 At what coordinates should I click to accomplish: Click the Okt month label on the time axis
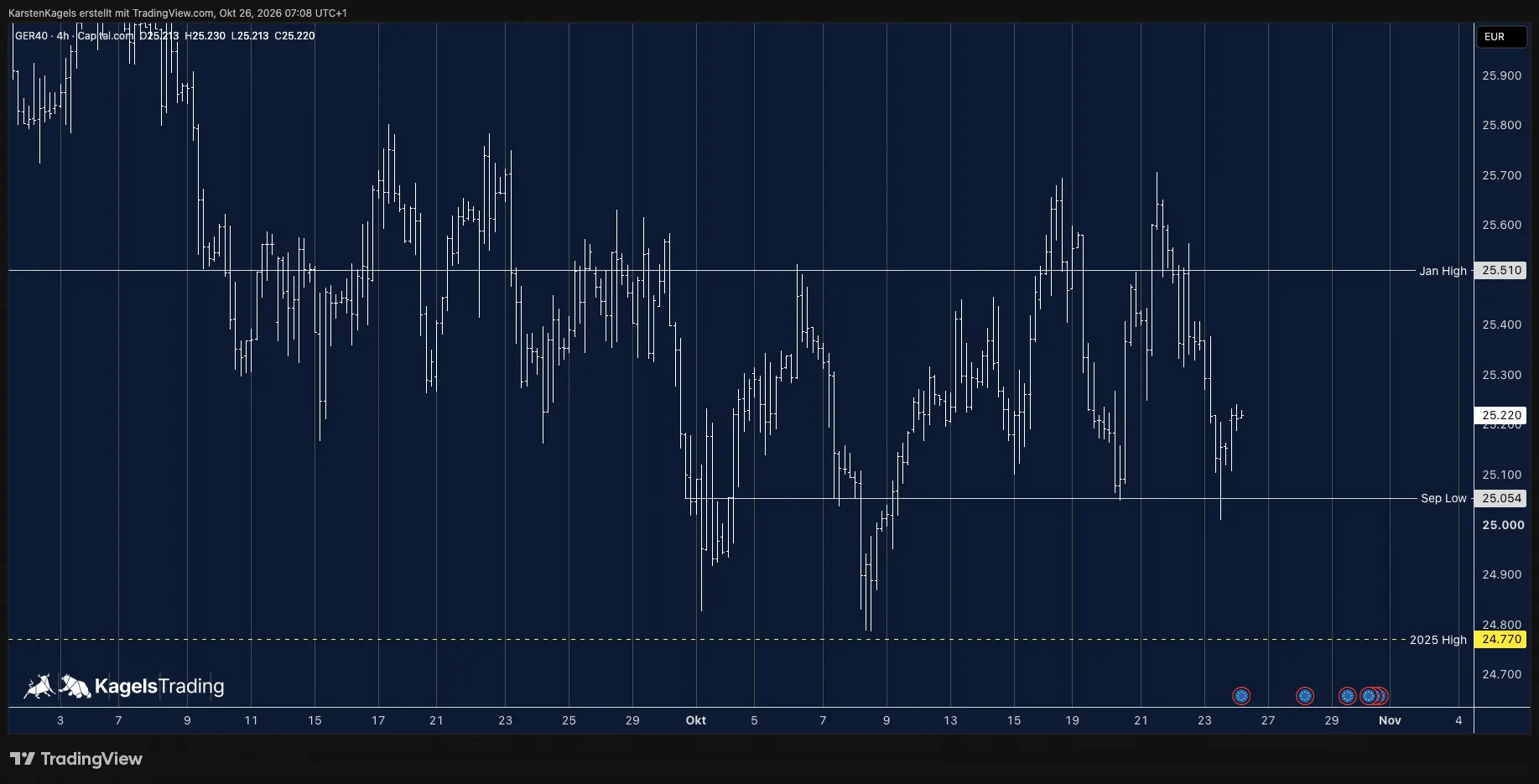[696, 720]
